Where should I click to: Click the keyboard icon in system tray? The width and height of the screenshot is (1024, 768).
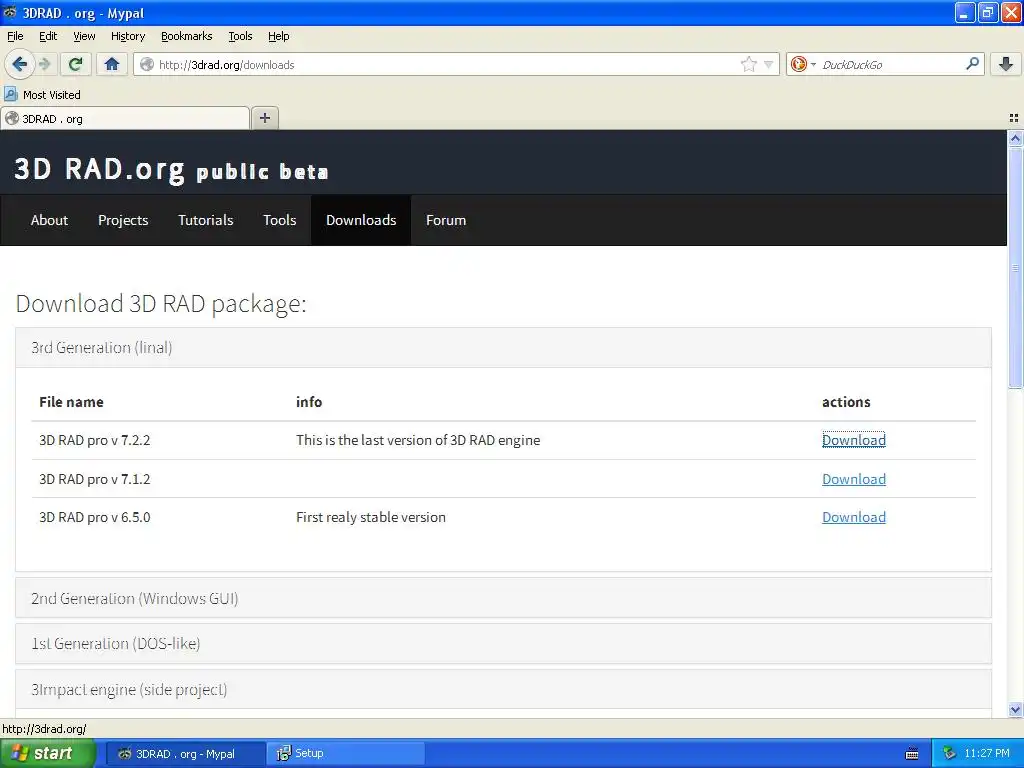point(912,754)
